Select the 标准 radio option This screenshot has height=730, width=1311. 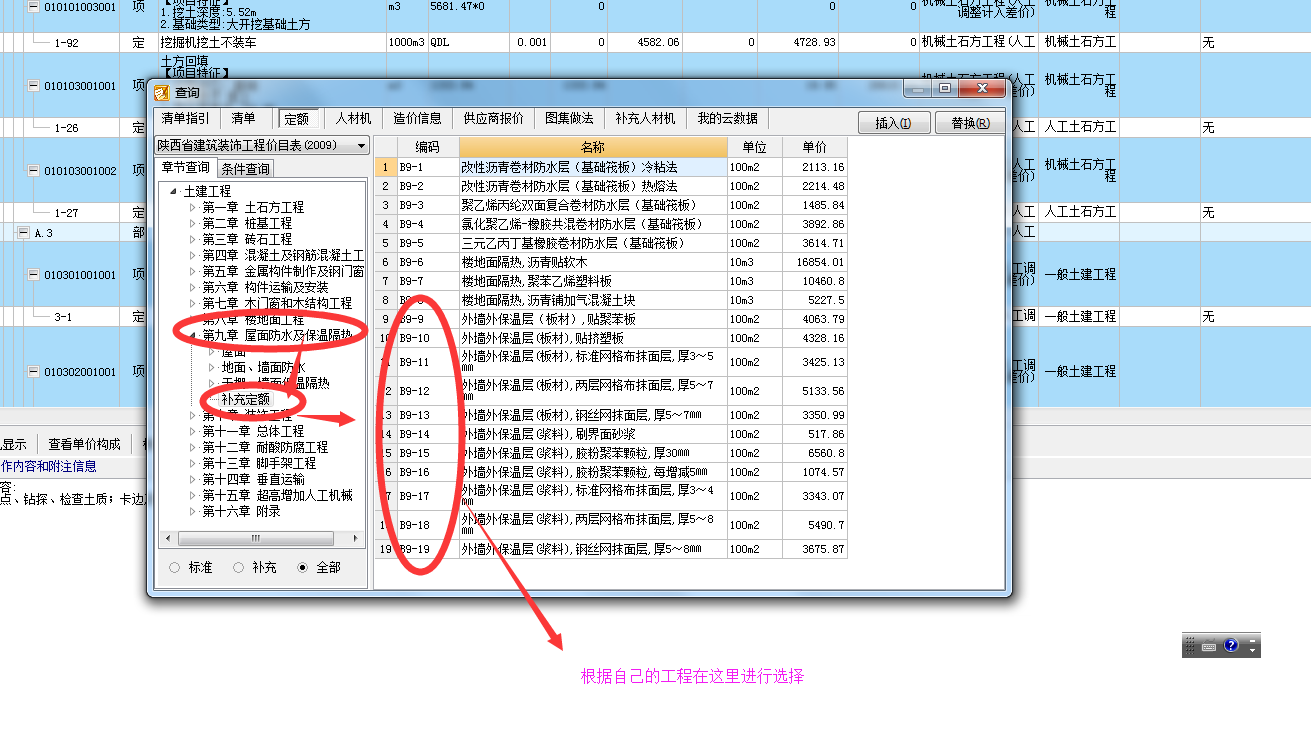175,567
